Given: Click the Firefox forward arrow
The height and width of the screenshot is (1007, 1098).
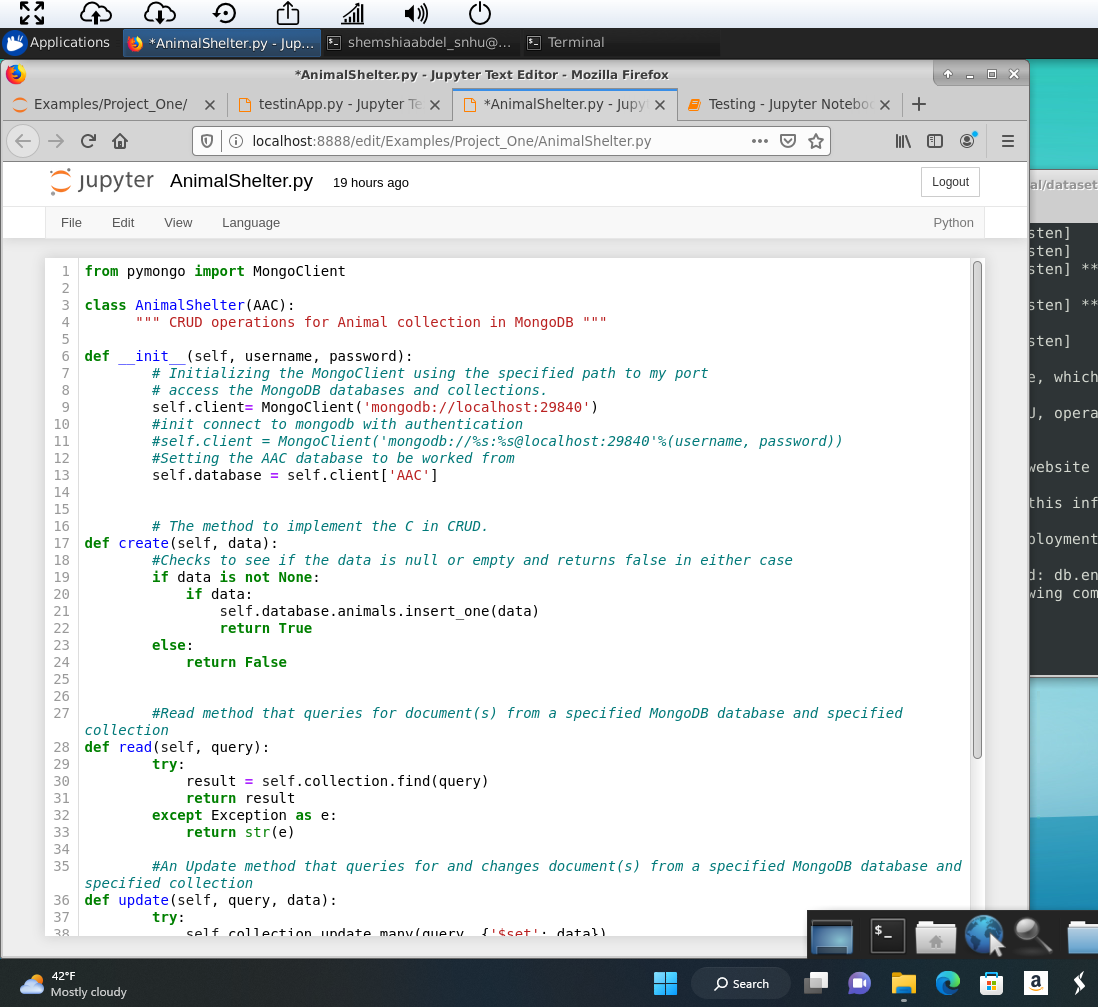Looking at the screenshot, I should click(x=56, y=141).
